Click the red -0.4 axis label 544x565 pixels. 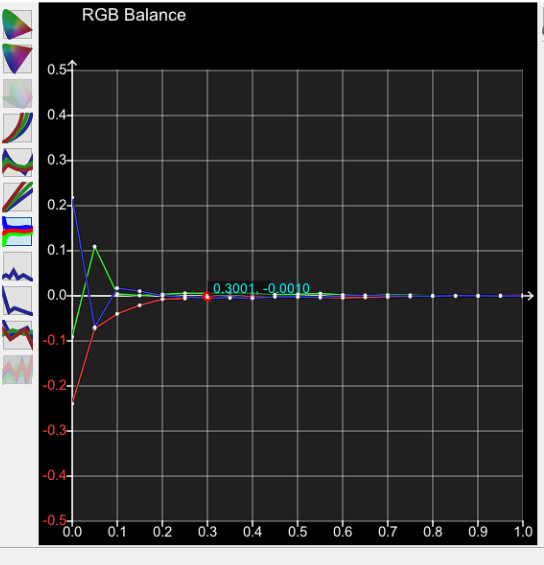click(x=55, y=476)
